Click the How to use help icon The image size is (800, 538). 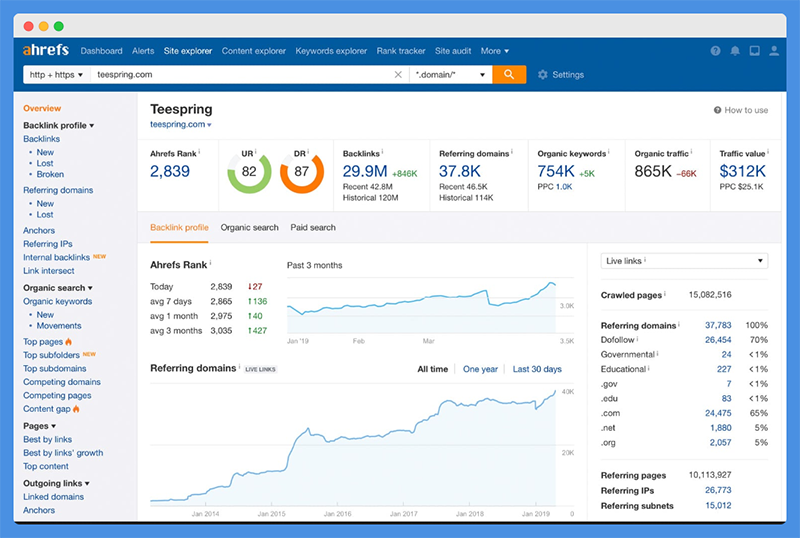tap(717, 110)
